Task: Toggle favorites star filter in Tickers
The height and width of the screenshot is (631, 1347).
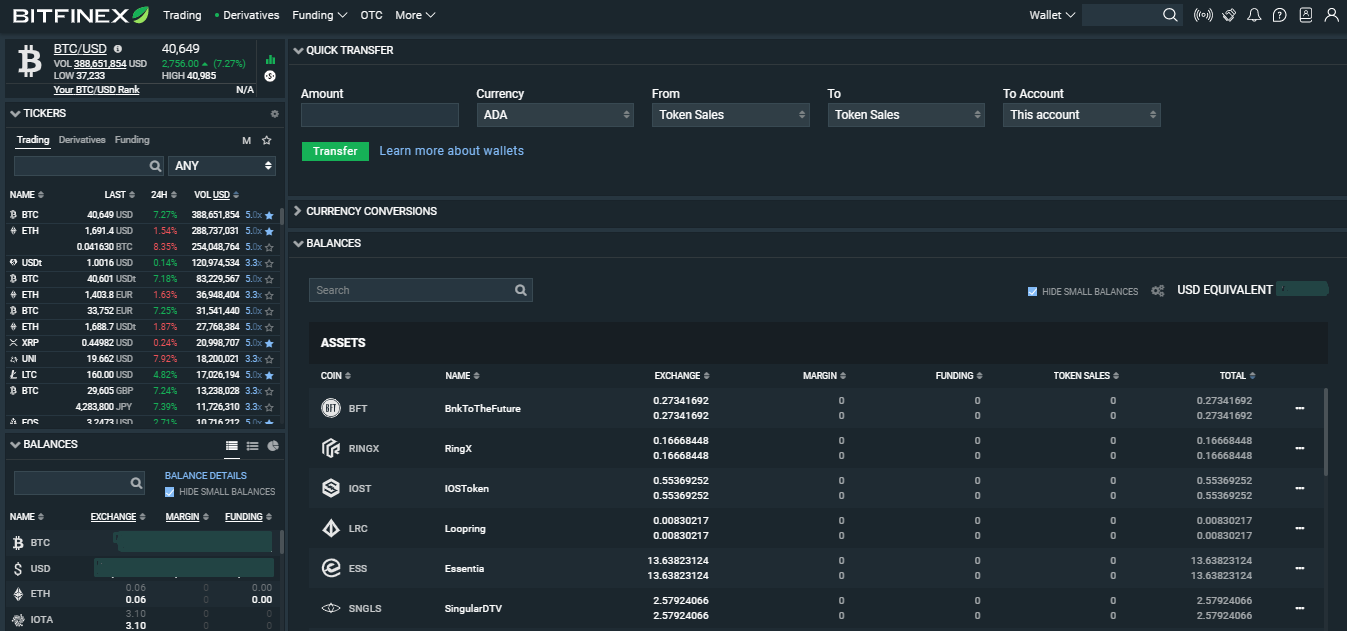Action: [267, 140]
